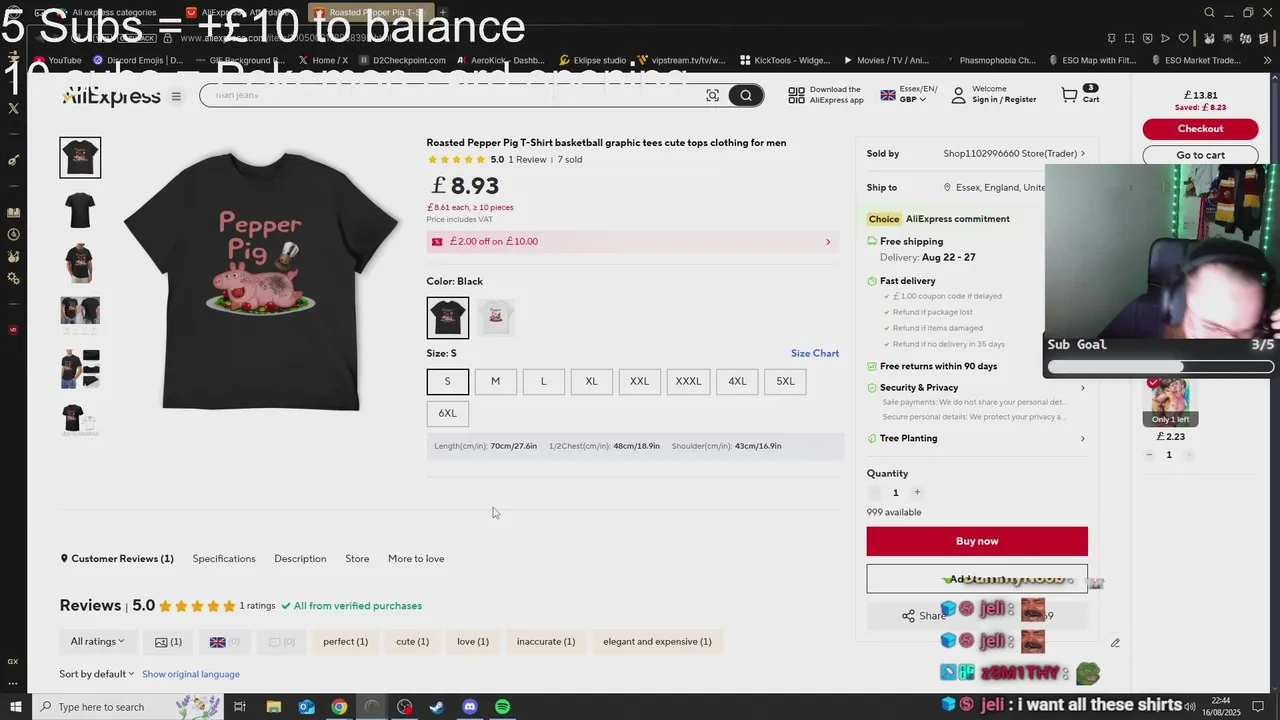Click Go to cart button
The image size is (1280, 720).
tap(1200, 155)
